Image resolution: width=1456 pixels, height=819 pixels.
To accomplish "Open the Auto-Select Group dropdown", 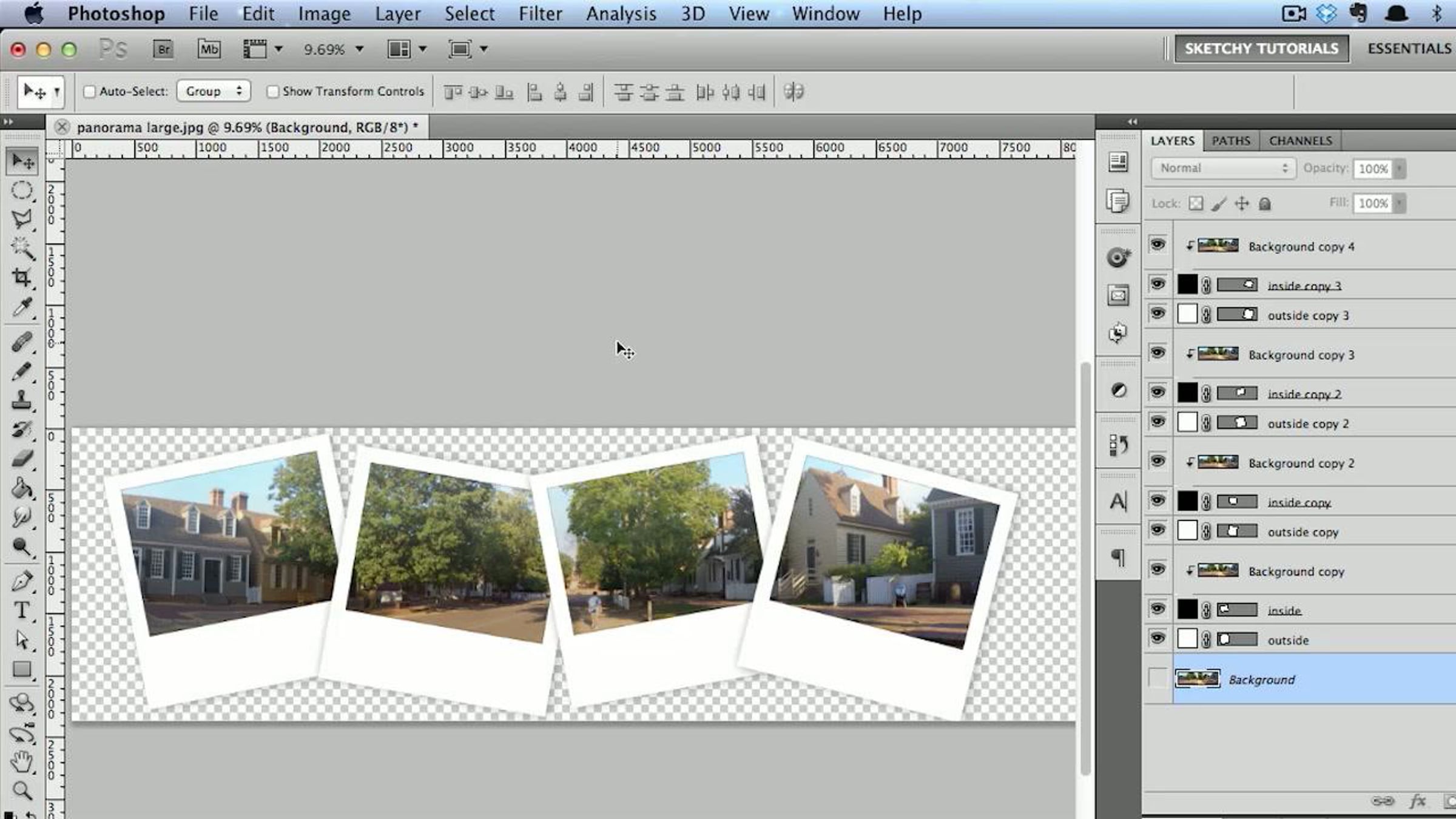I will 214,92.
